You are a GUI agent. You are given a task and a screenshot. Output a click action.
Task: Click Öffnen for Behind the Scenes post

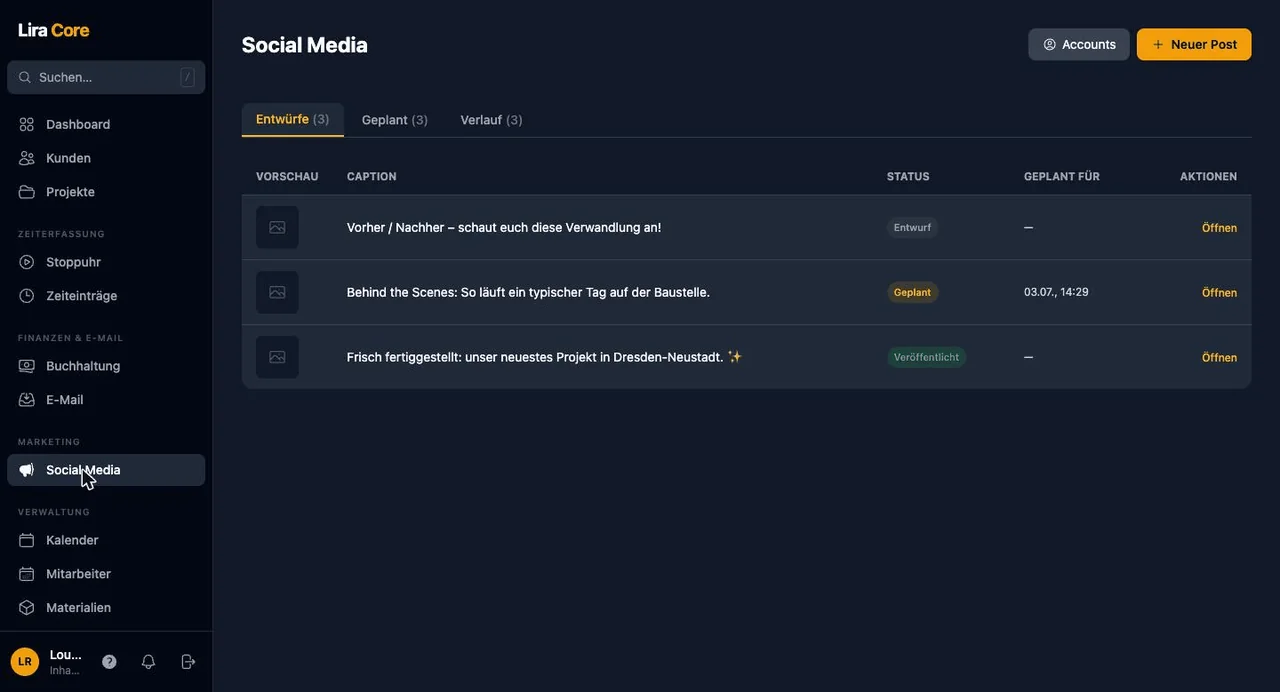(x=1219, y=293)
